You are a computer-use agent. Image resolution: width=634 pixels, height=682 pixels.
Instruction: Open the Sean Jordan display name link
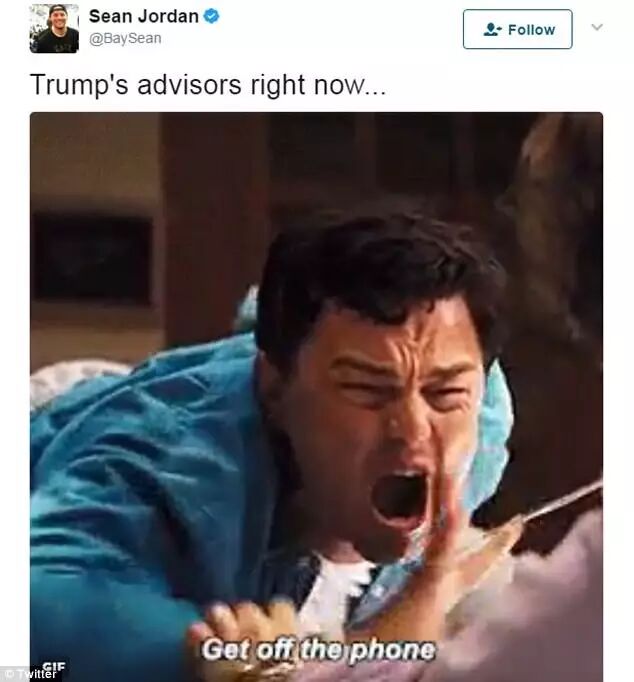[143, 17]
